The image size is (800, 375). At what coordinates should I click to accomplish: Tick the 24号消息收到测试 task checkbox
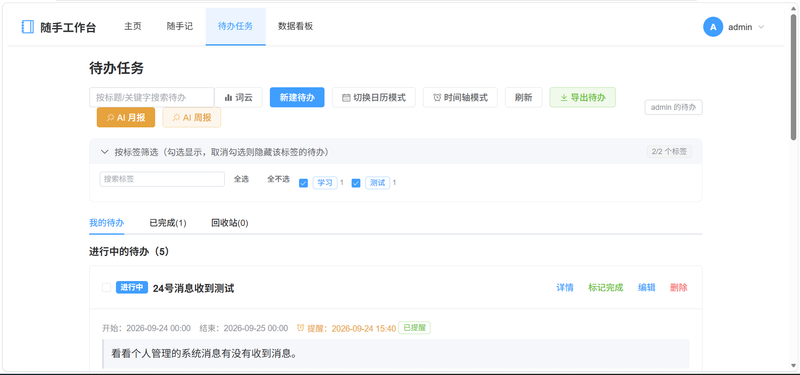click(x=106, y=288)
